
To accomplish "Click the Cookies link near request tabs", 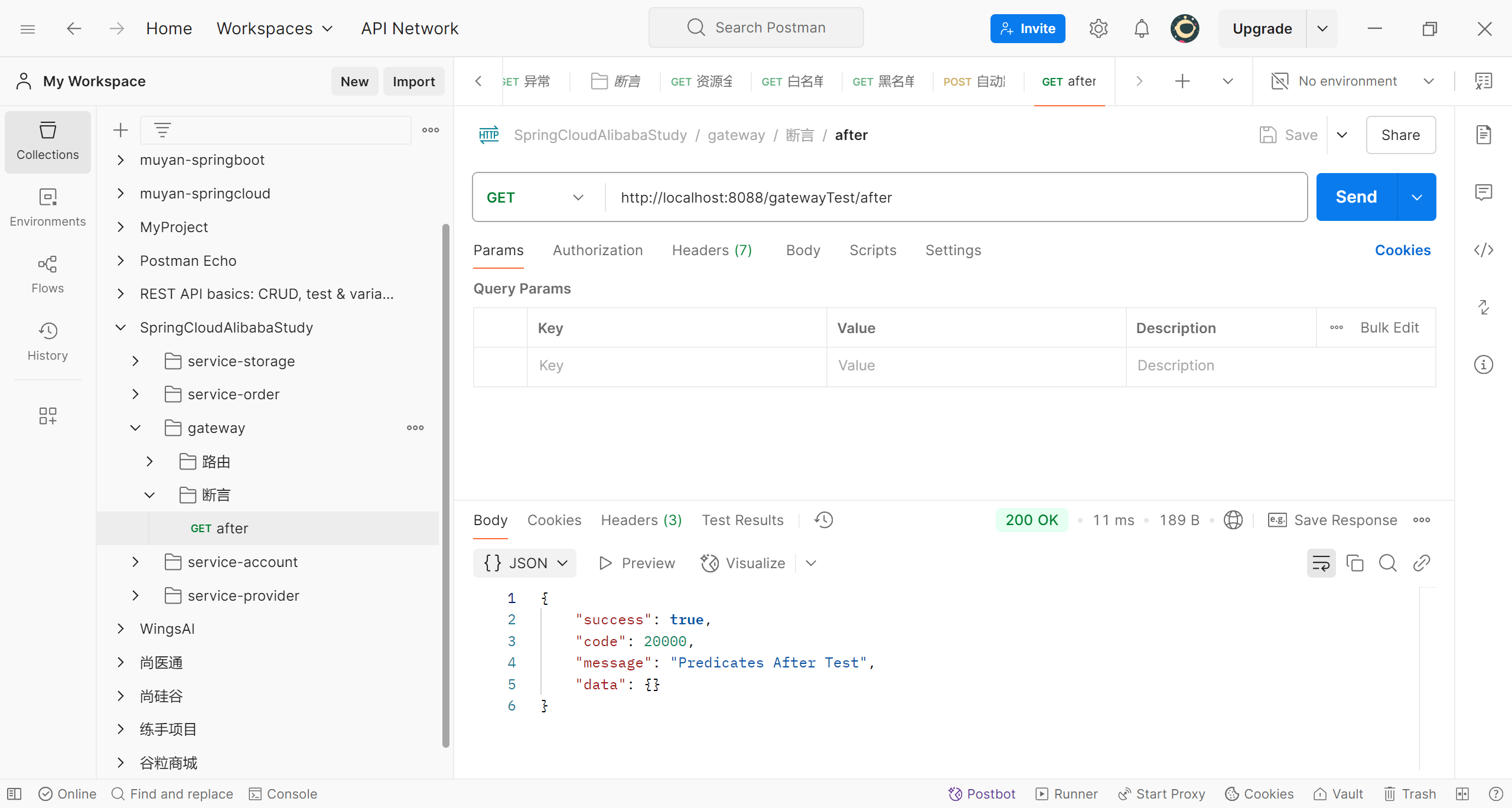I will 1402,250.
